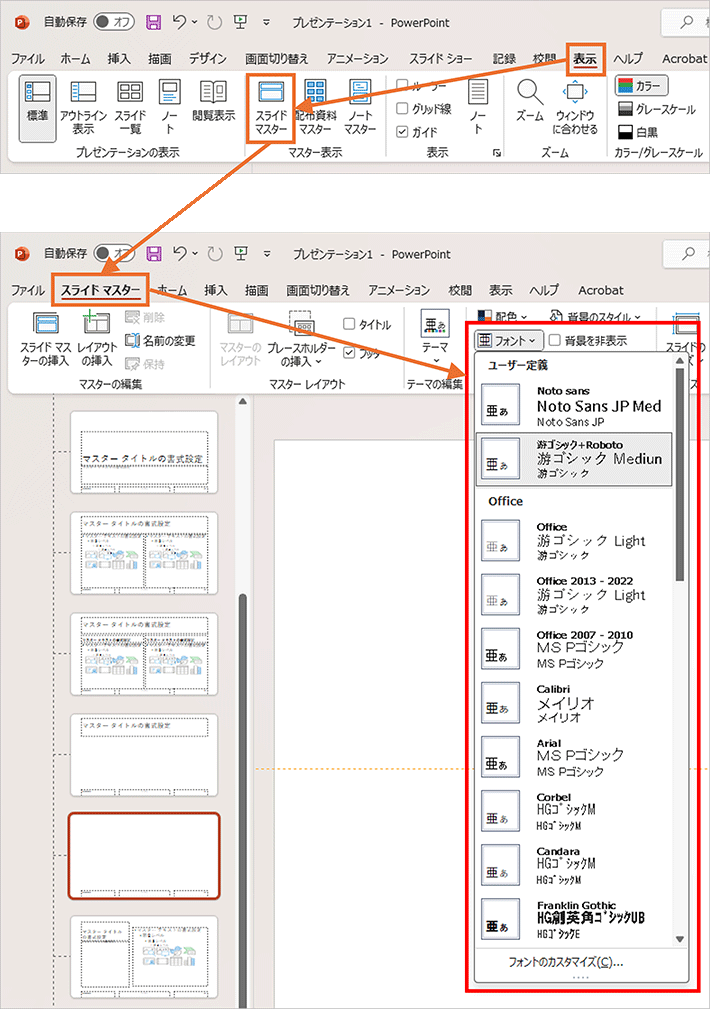Uncheck フッター checkbox
Viewport: 710px width, 1009px height.
pyautogui.click(x=349, y=352)
